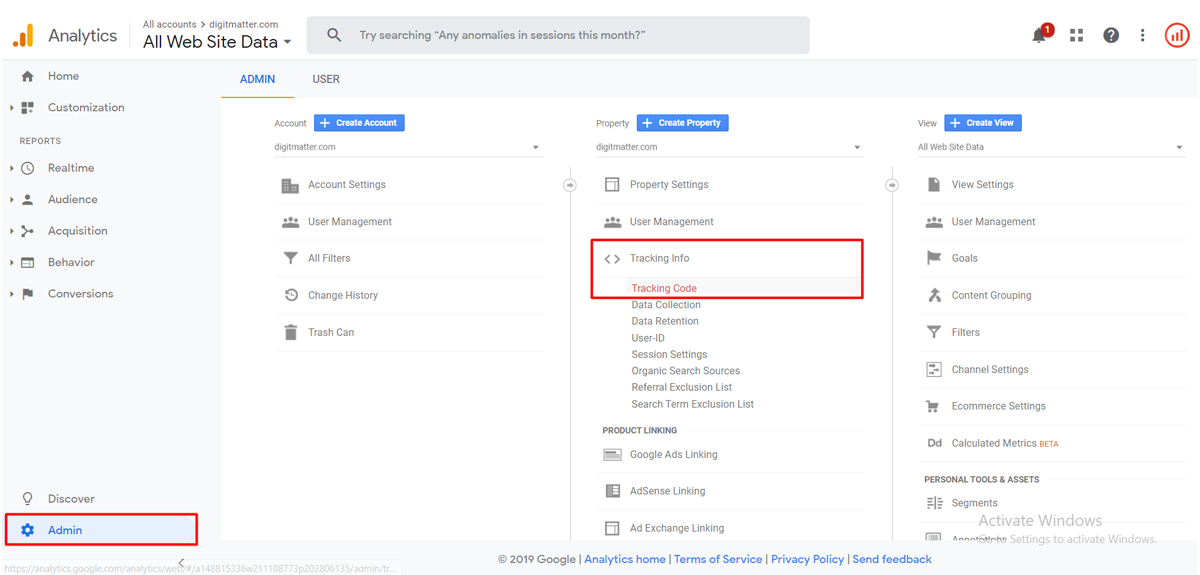Click the Google Ads Linking icon
1200x575 pixels.
point(612,454)
